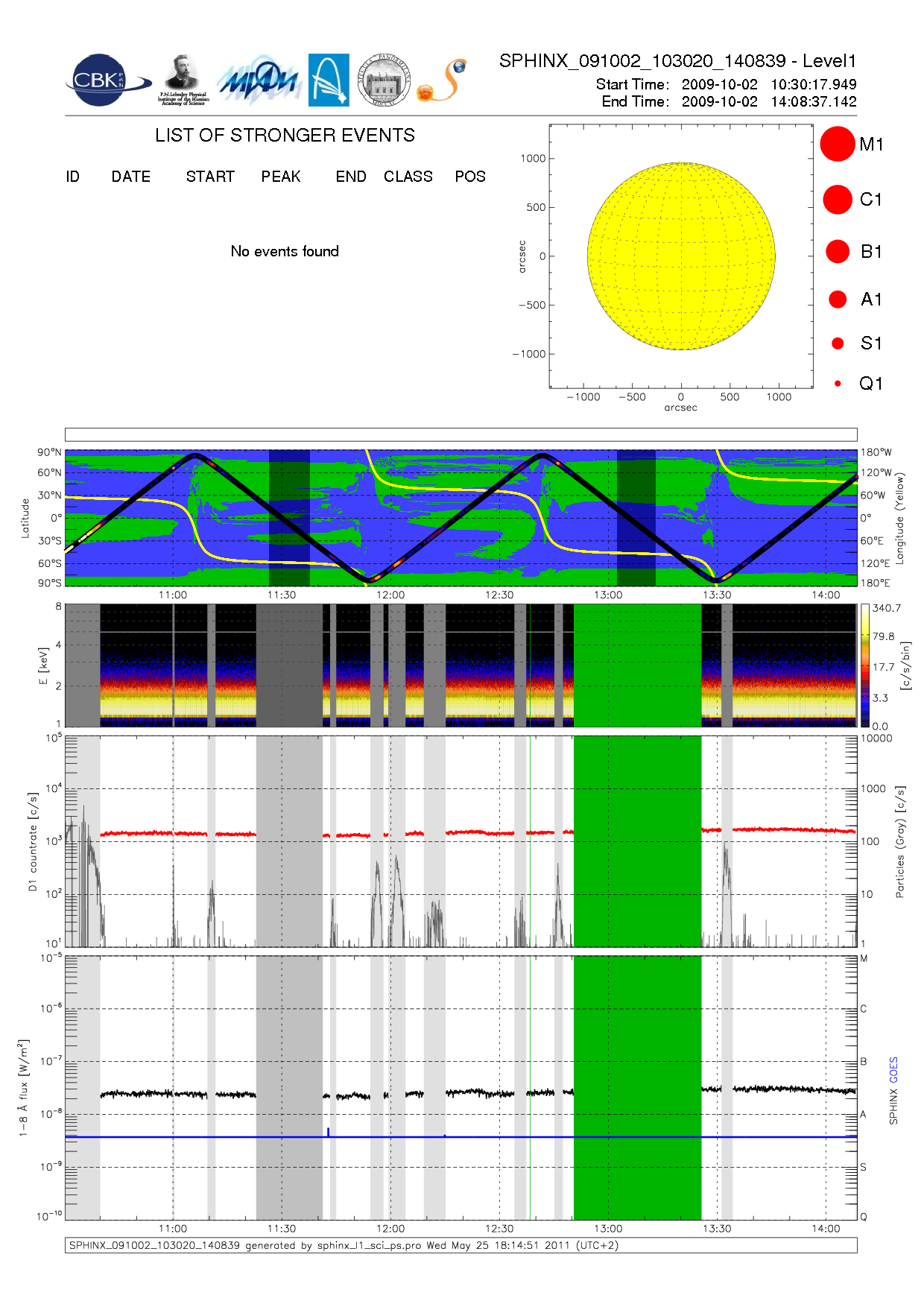Image resolution: width=924 pixels, height=1307 pixels.
Task: Click the blue GOES label
Action: pos(893,1070)
